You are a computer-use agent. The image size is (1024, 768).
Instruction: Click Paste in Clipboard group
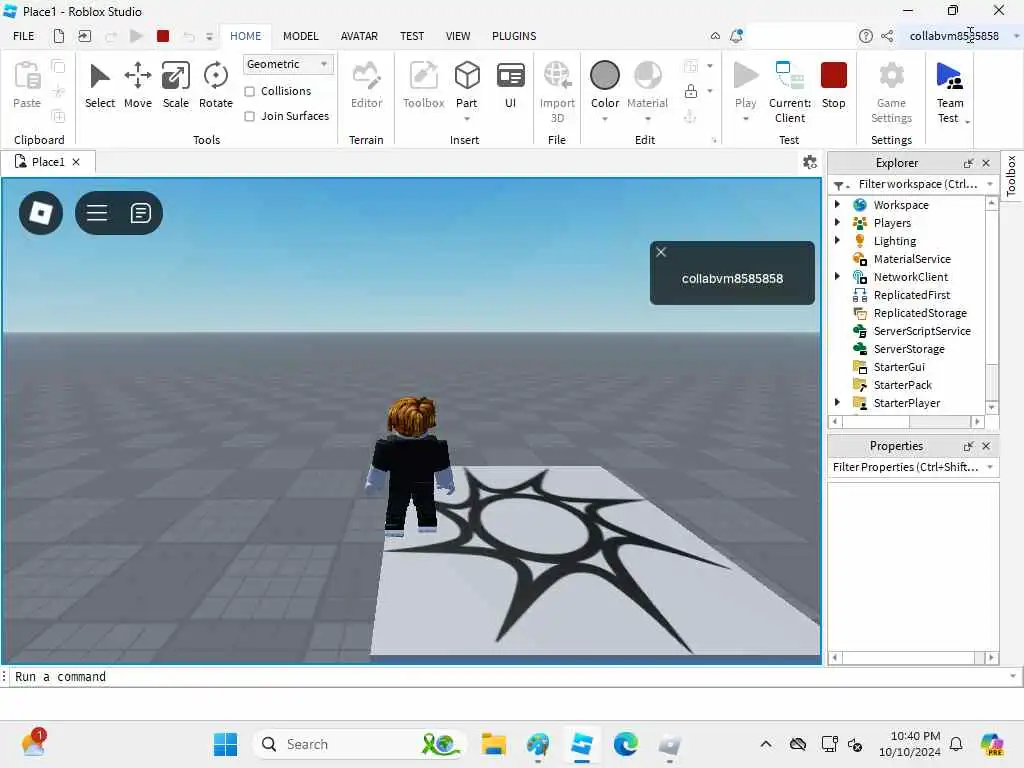click(27, 85)
